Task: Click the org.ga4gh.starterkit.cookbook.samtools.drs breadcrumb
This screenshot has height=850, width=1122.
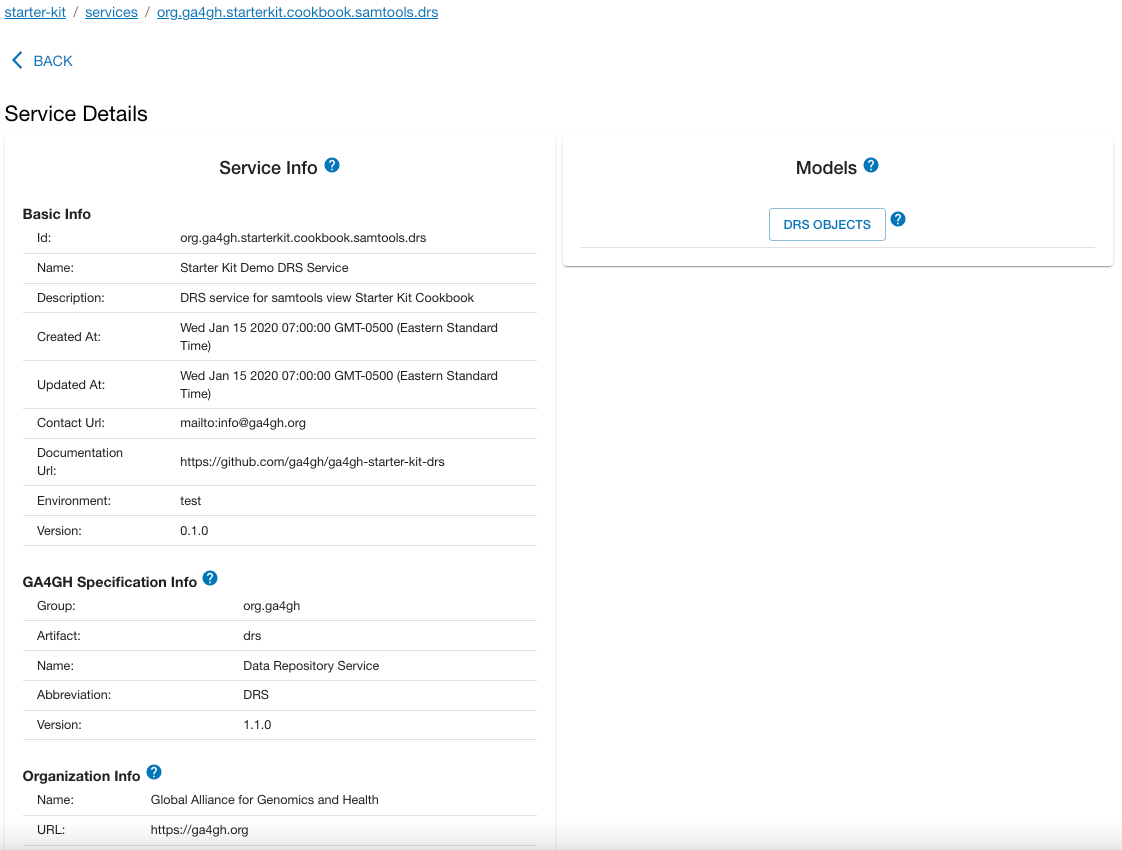Action: click(296, 12)
